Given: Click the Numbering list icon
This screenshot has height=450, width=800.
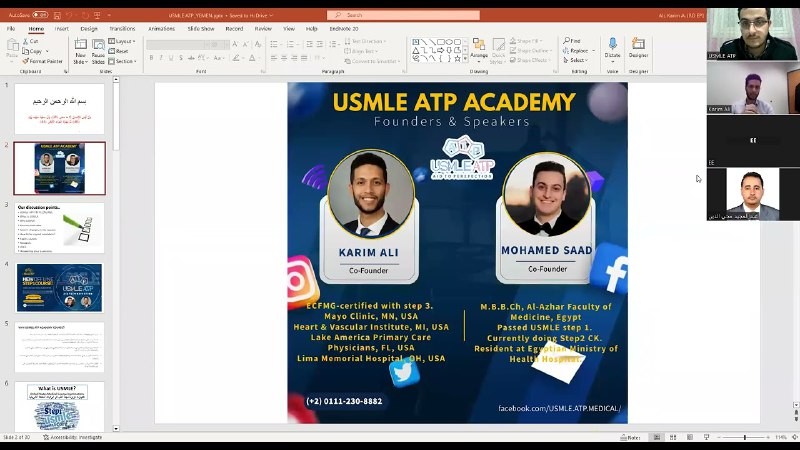Looking at the screenshot, I should tap(290, 44).
